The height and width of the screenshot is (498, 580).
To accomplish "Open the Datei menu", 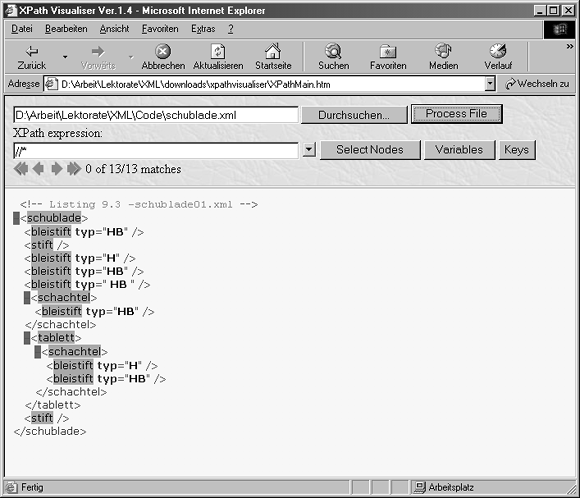I will 22,29.
